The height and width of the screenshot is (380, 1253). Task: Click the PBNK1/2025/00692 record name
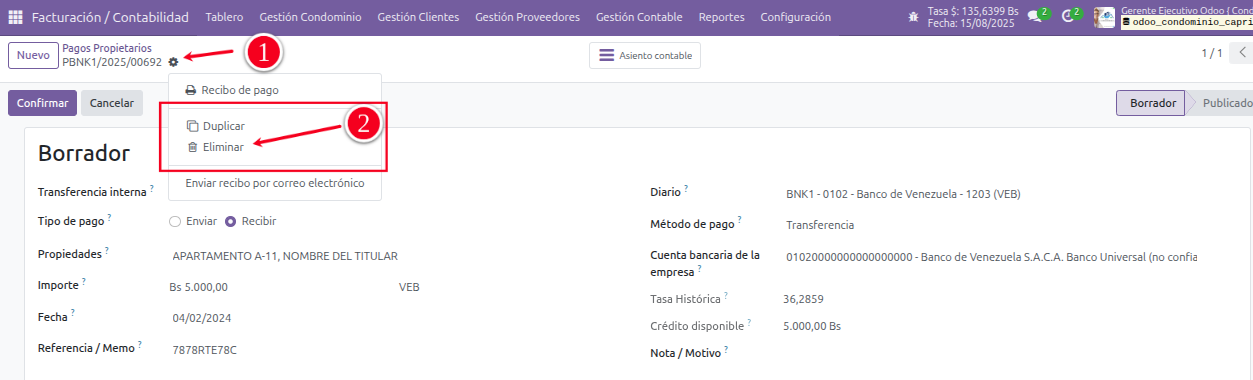click(x=112, y=62)
